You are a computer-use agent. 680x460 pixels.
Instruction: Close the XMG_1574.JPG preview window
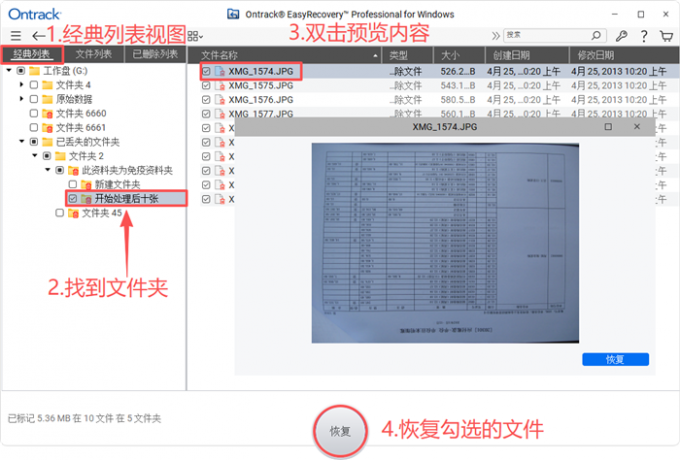coord(637,127)
